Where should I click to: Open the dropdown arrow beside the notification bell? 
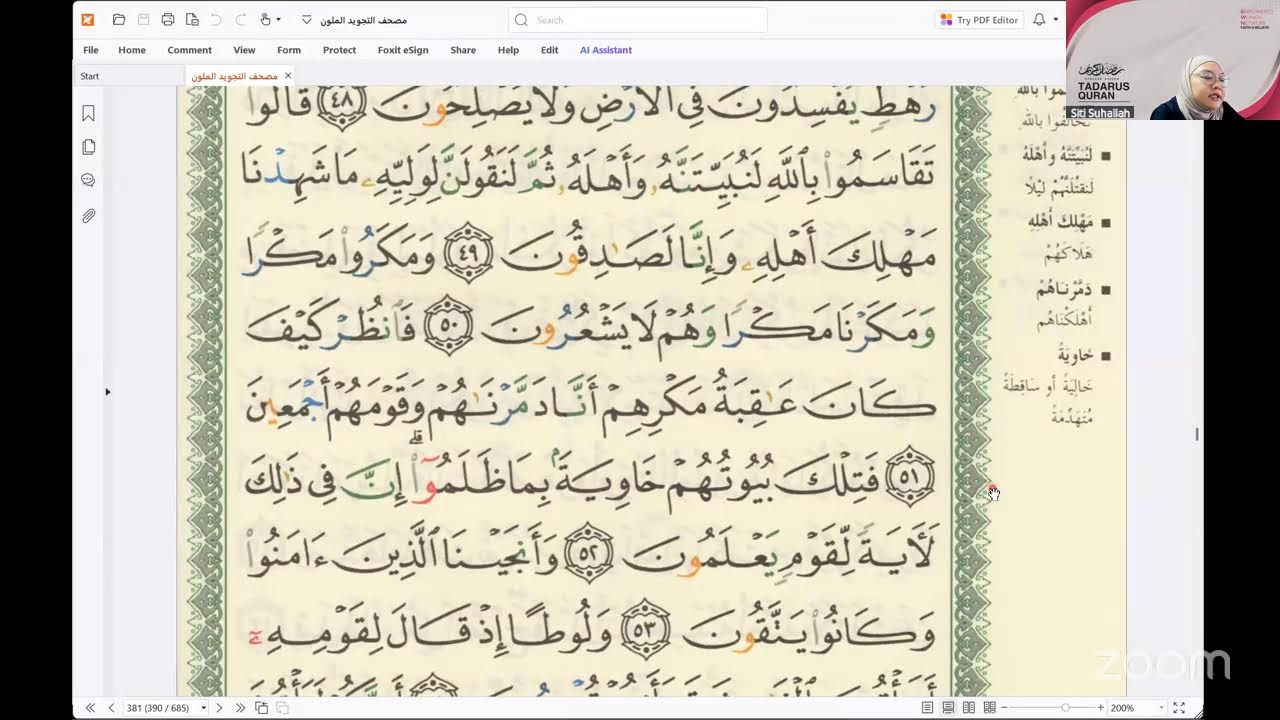(1055, 19)
